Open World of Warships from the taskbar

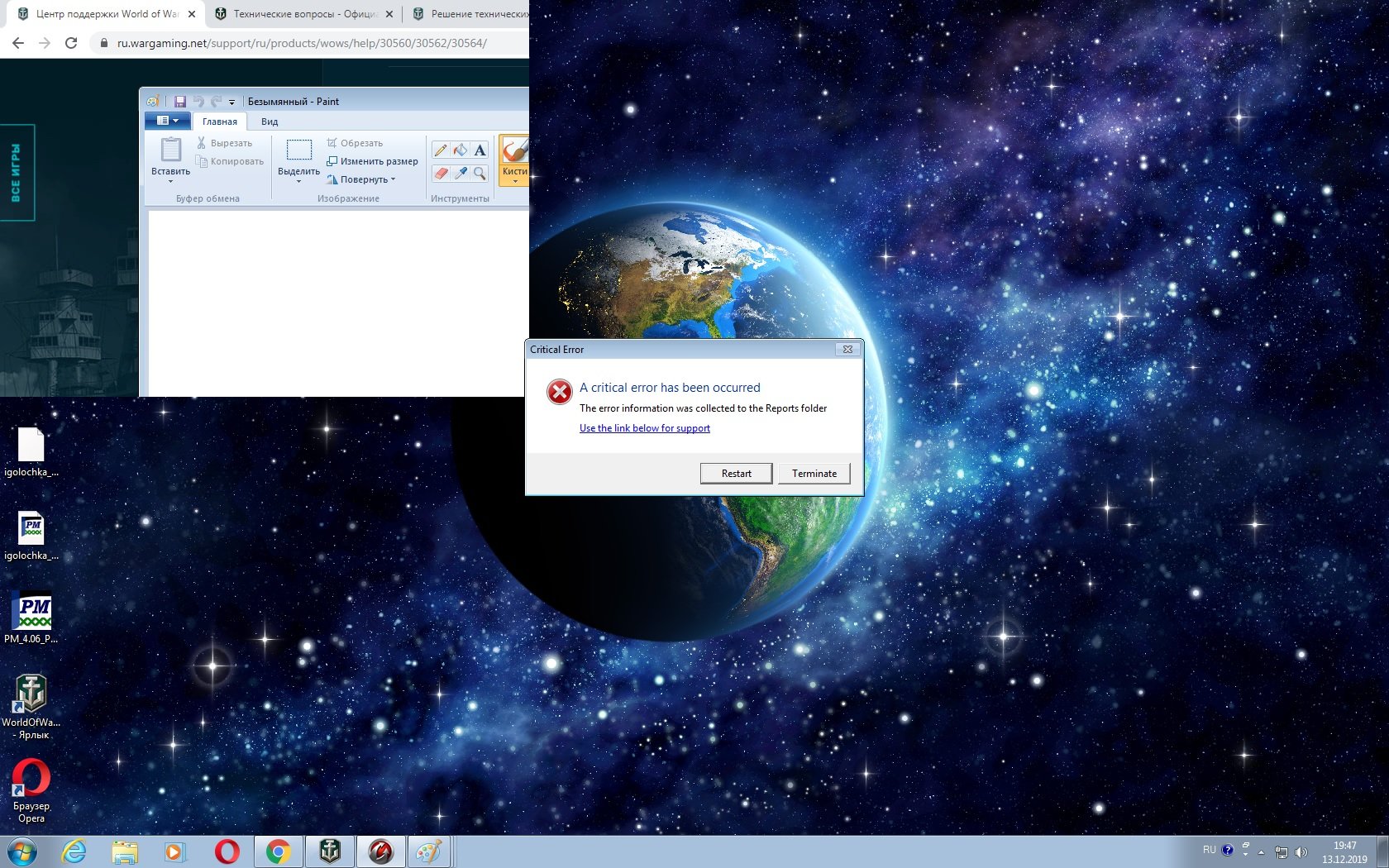(330, 851)
